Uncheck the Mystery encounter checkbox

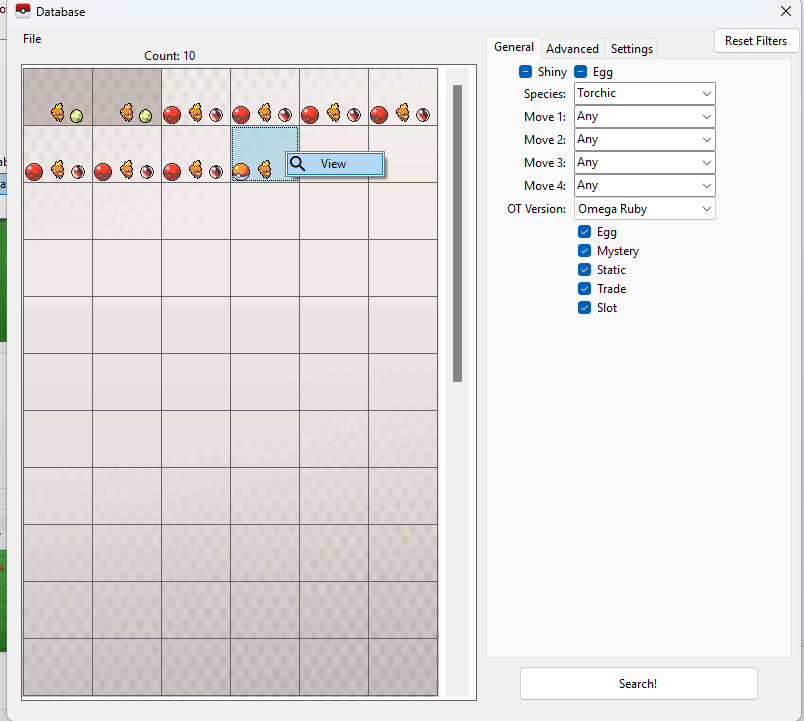[585, 251]
